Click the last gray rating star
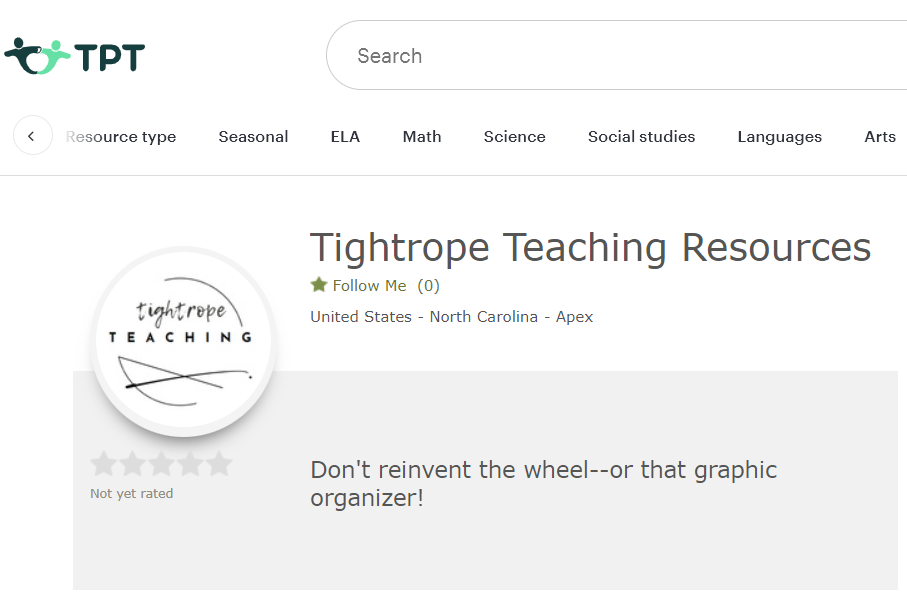Screen dimensions: 907x598 [x=219, y=464]
